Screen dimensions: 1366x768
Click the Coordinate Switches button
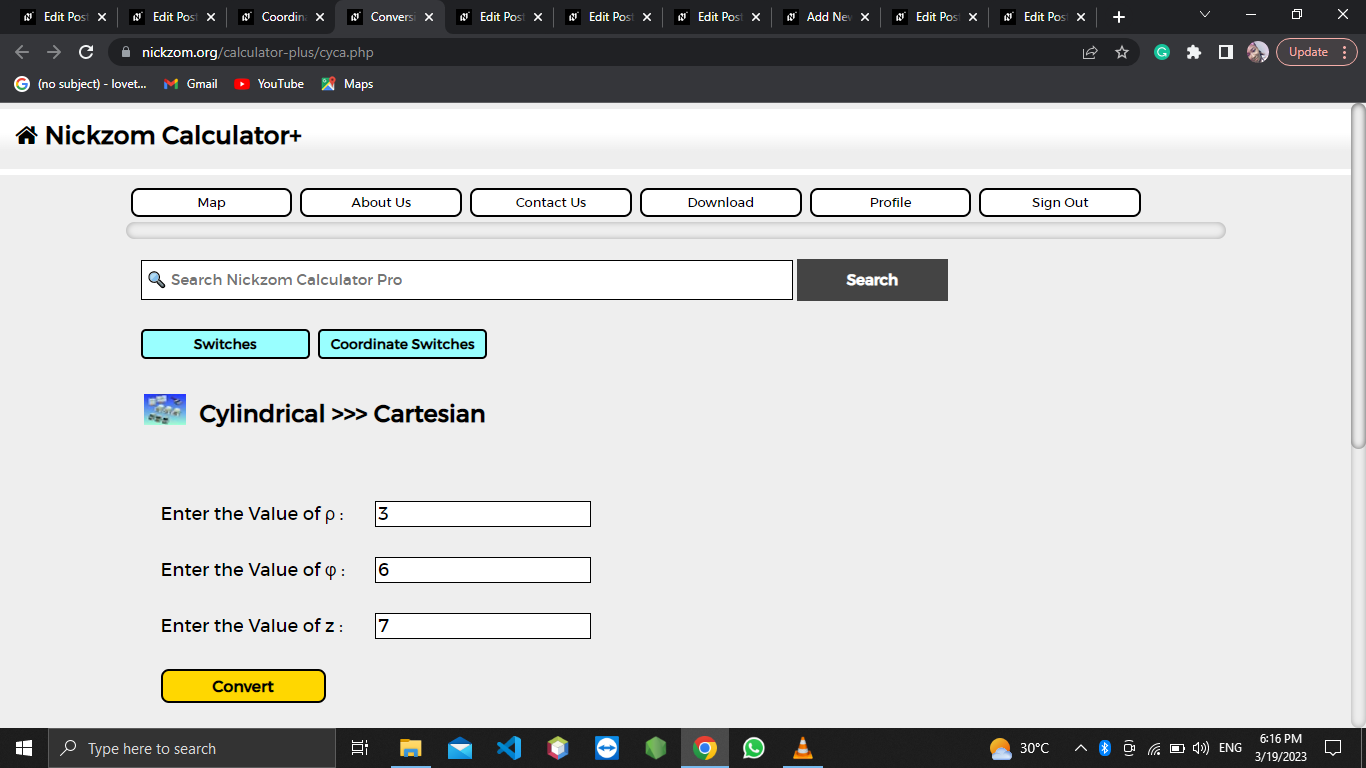tap(402, 344)
